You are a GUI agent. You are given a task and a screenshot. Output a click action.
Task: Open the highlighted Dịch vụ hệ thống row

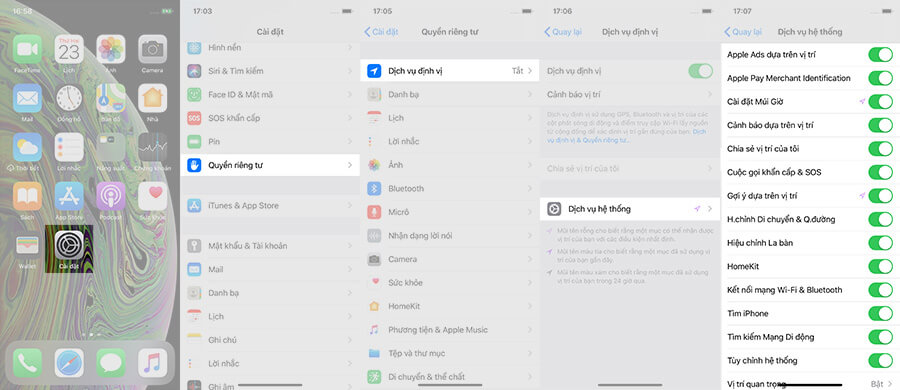(630, 209)
